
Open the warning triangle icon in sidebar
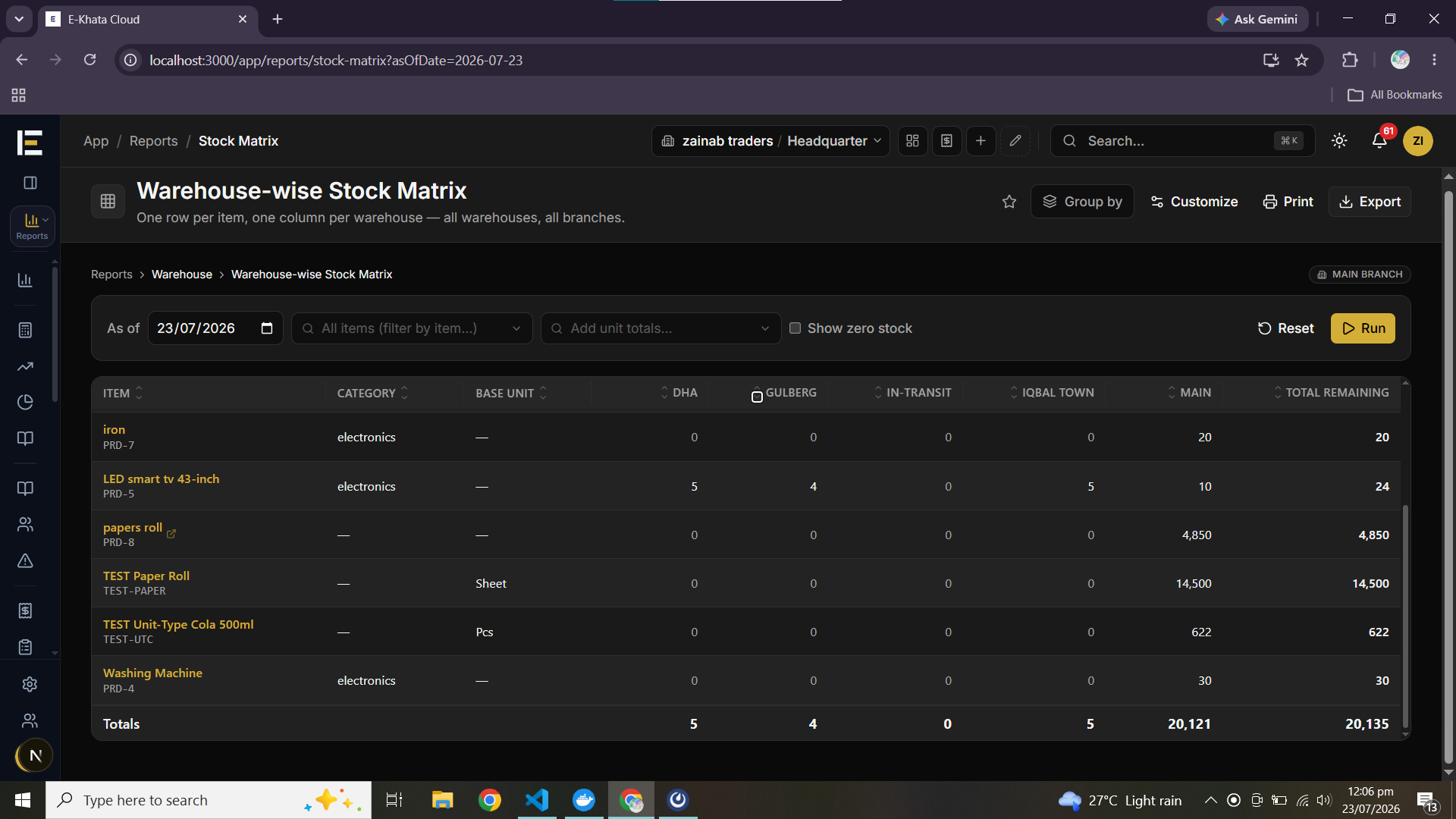pyautogui.click(x=25, y=560)
